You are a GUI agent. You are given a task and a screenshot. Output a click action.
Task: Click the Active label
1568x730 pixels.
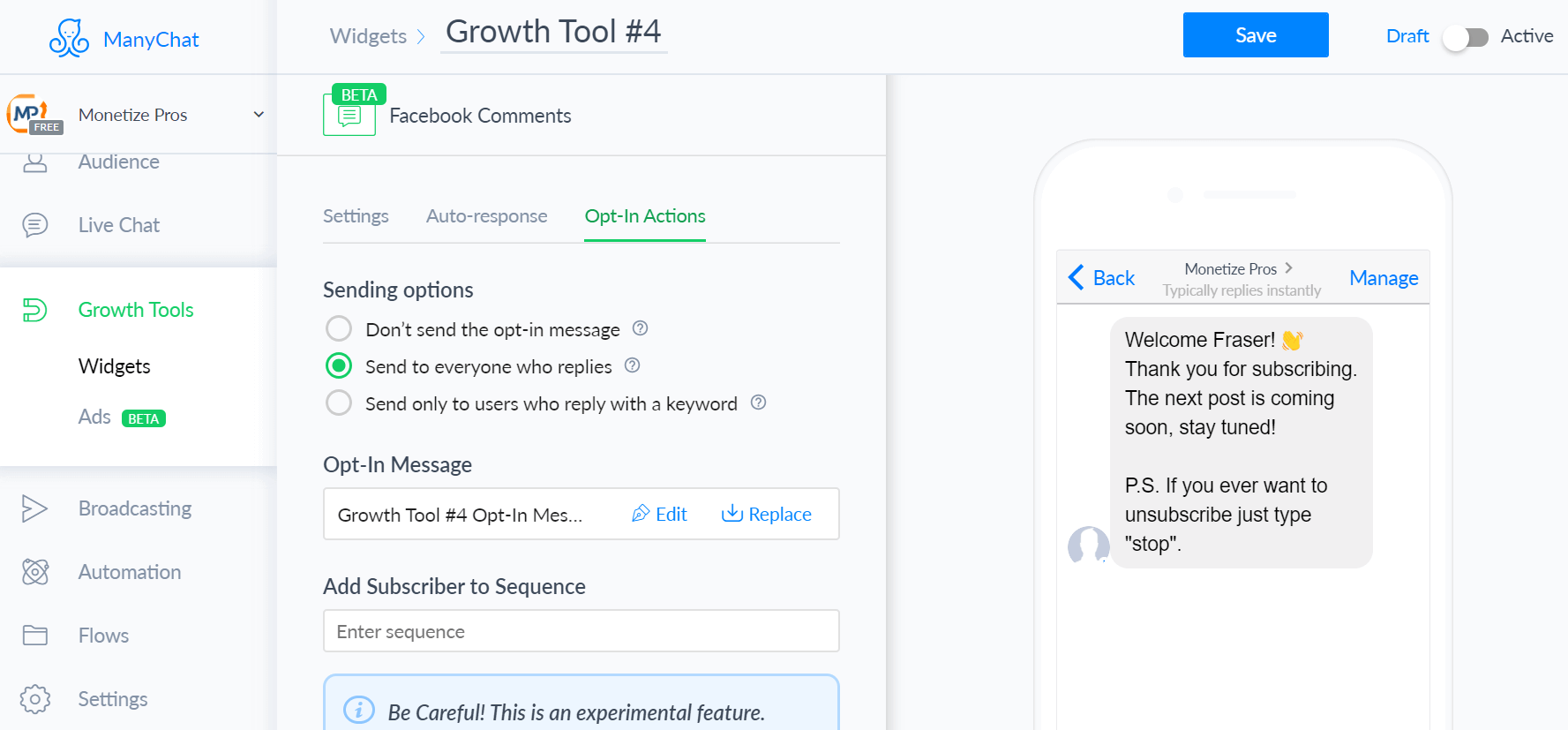[x=1527, y=36]
